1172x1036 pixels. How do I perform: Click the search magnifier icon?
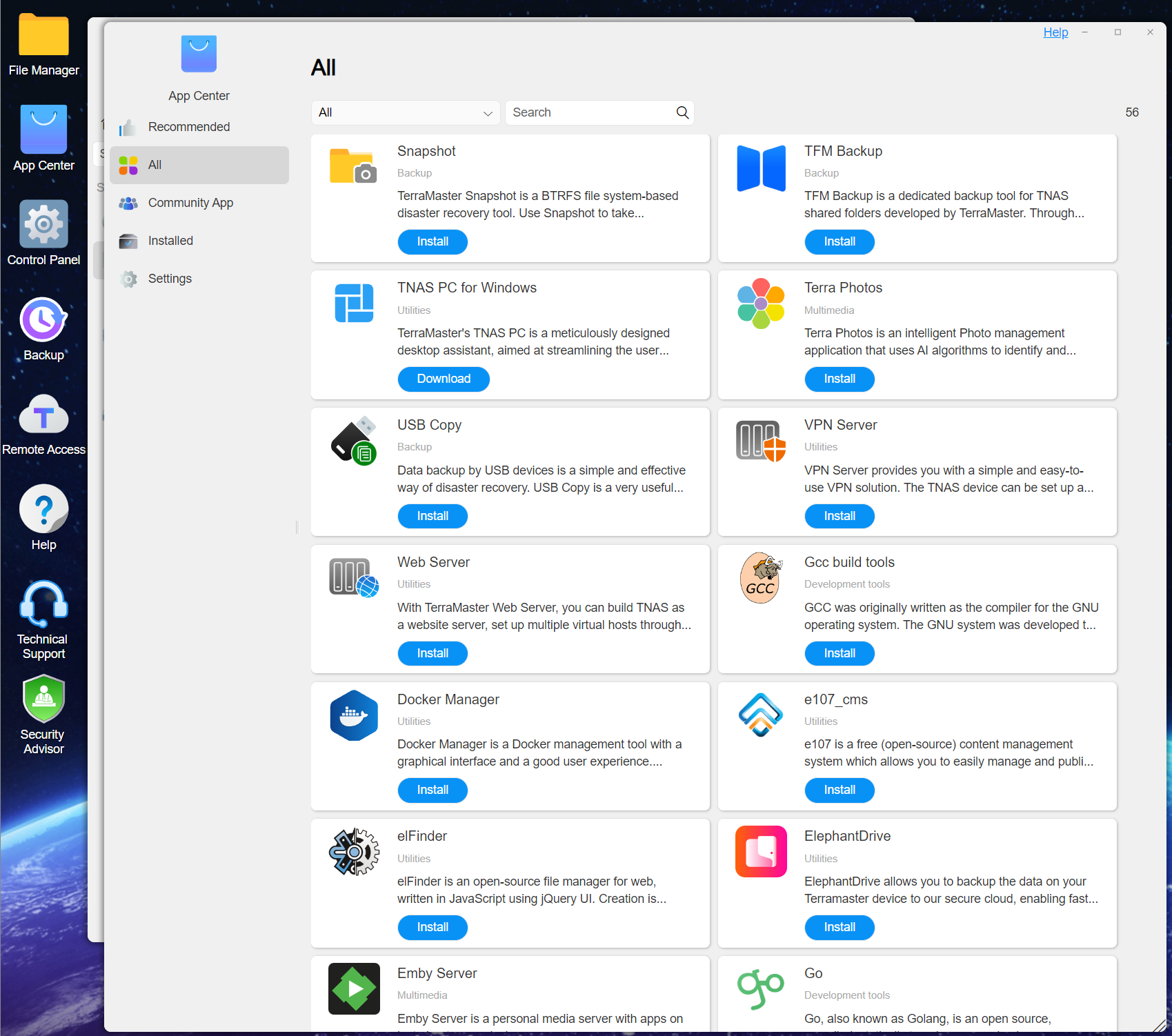pyautogui.click(x=682, y=112)
